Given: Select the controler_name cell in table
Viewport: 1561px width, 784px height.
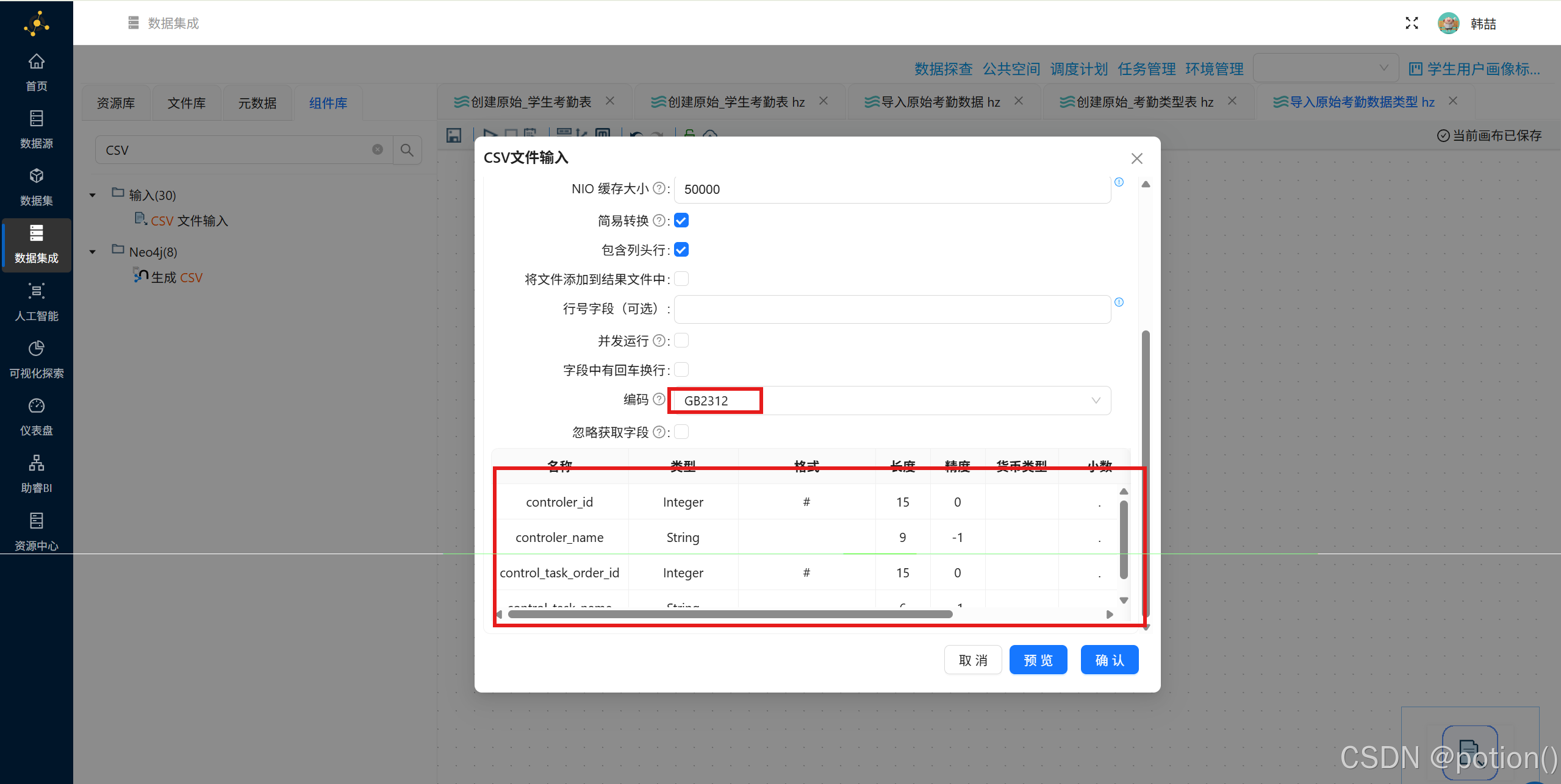Looking at the screenshot, I should pyautogui.click(x=559, y=537).
